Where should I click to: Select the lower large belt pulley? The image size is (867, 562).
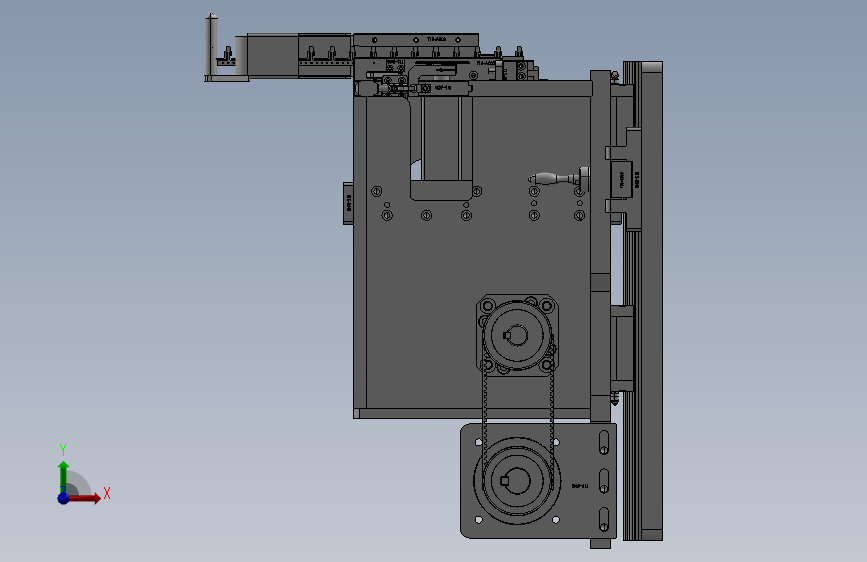(517, 481)
